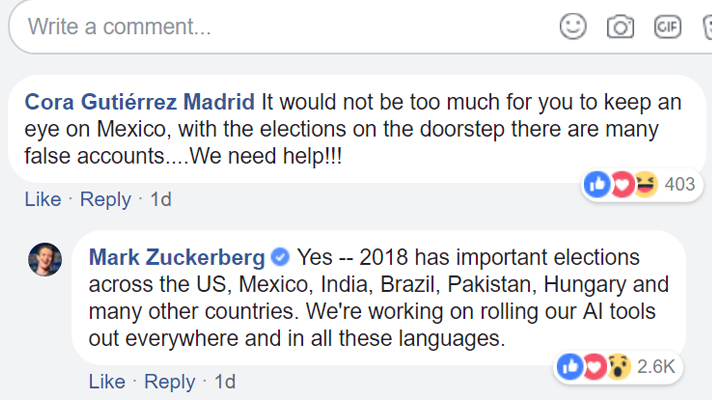Click the Haha reaction icon on Cora's comment
This screenshot has height=400, width=712.
tap(645, 185)
